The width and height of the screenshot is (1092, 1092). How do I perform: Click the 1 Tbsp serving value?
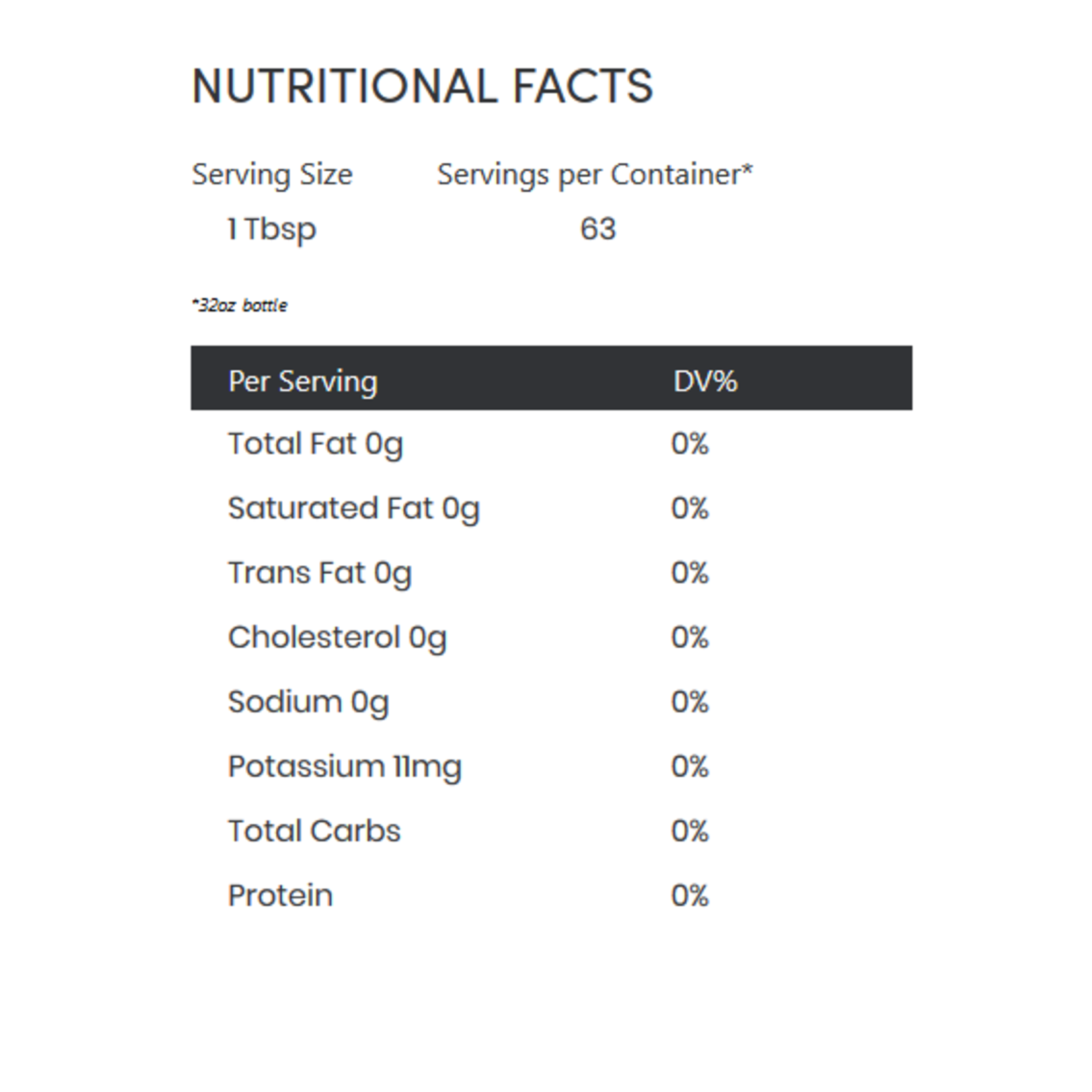click(272, 229)
